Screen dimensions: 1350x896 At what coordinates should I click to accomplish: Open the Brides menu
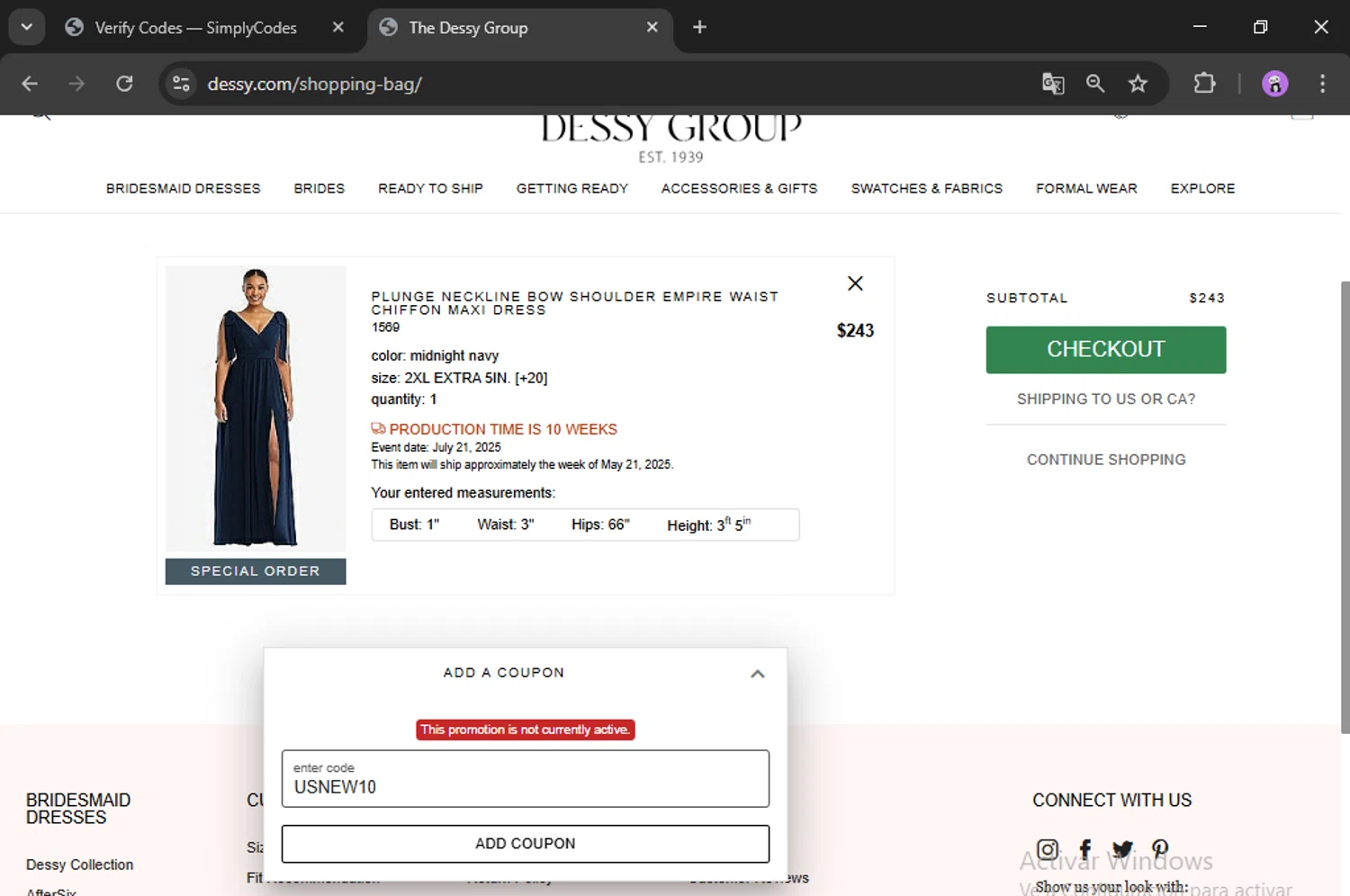319,188
